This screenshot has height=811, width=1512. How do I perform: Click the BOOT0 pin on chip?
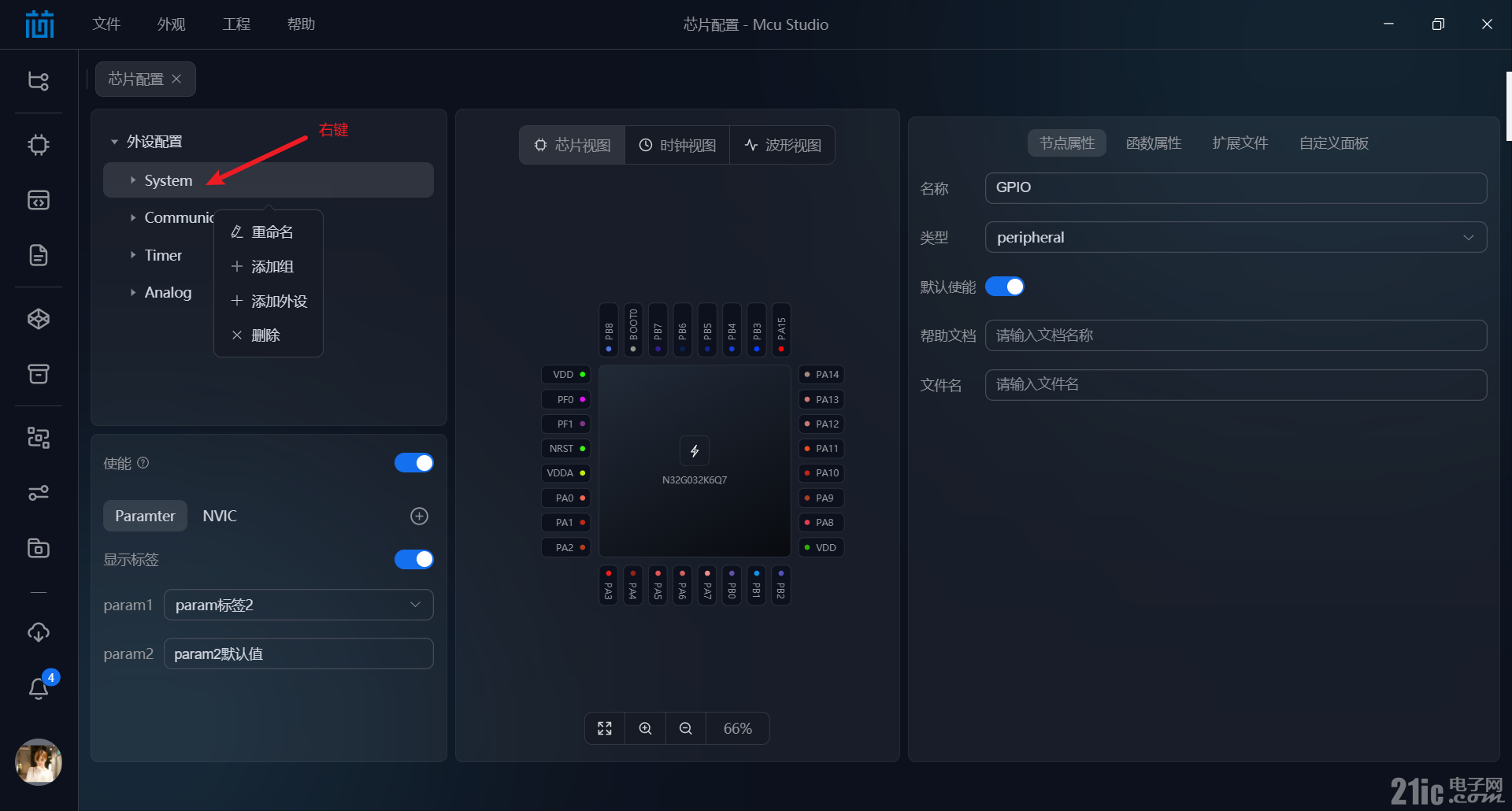(633, 329)
